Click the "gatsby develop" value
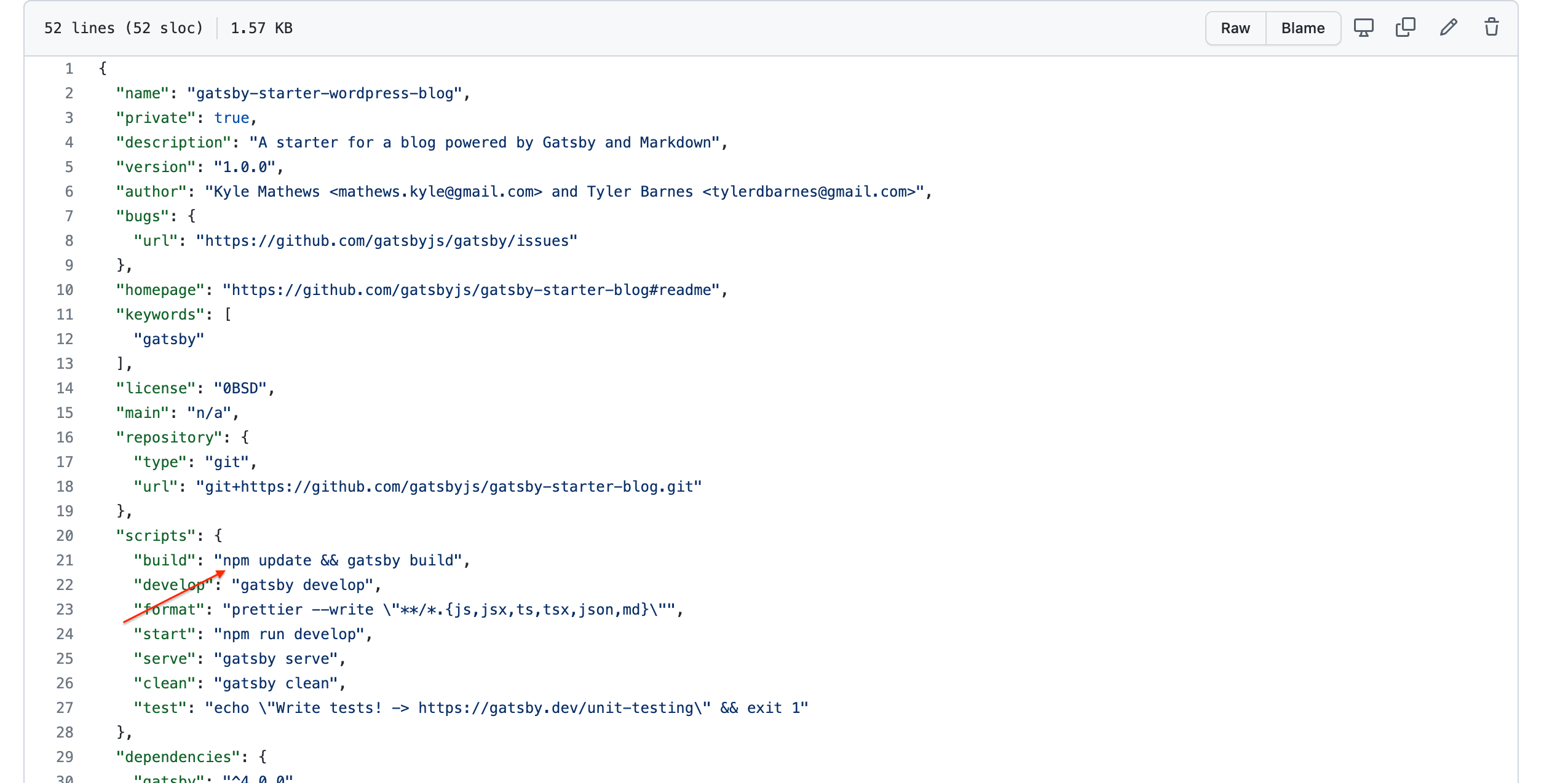This screenshot has width=1568, height=783. pyautogui.click(x=303, y=585)
